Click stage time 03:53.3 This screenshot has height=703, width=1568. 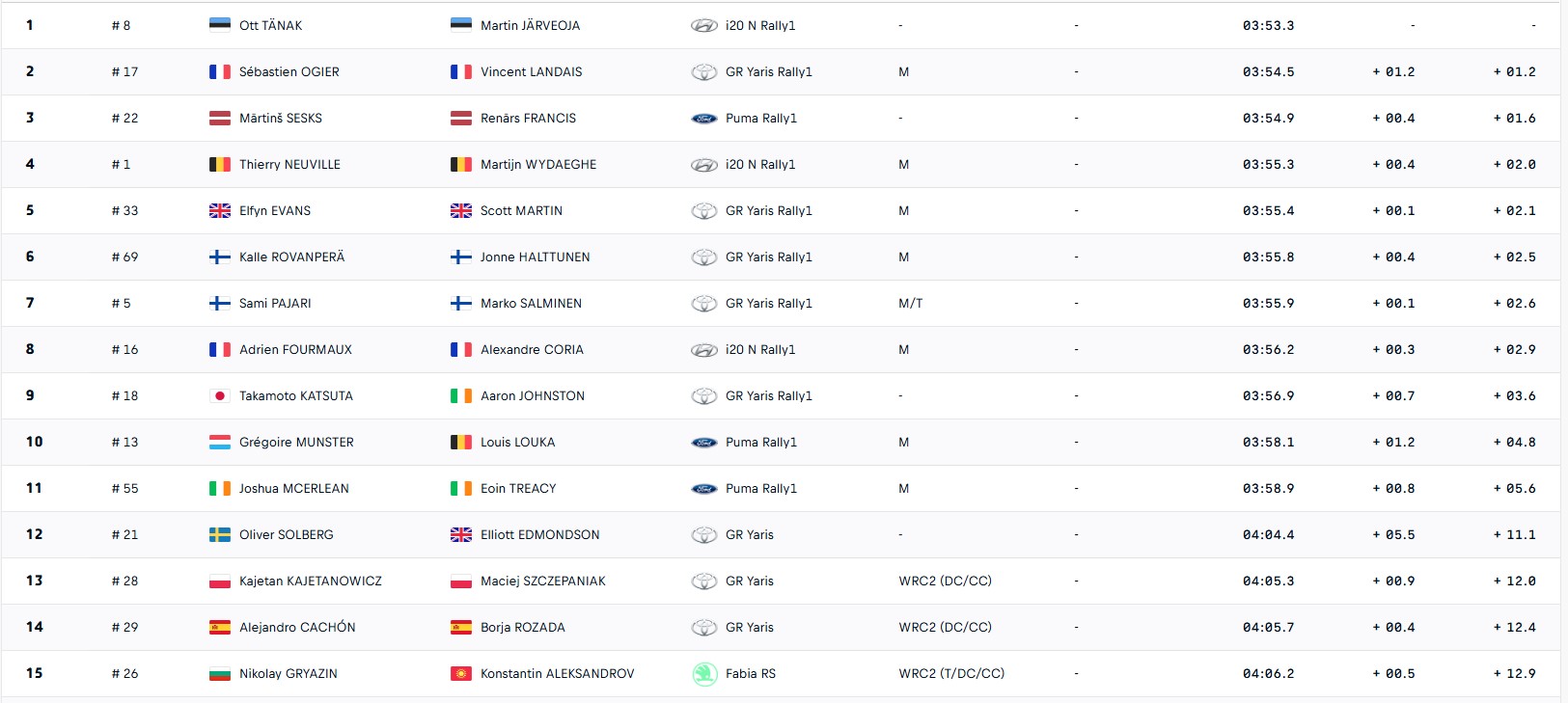click(x=1268, y=26)
